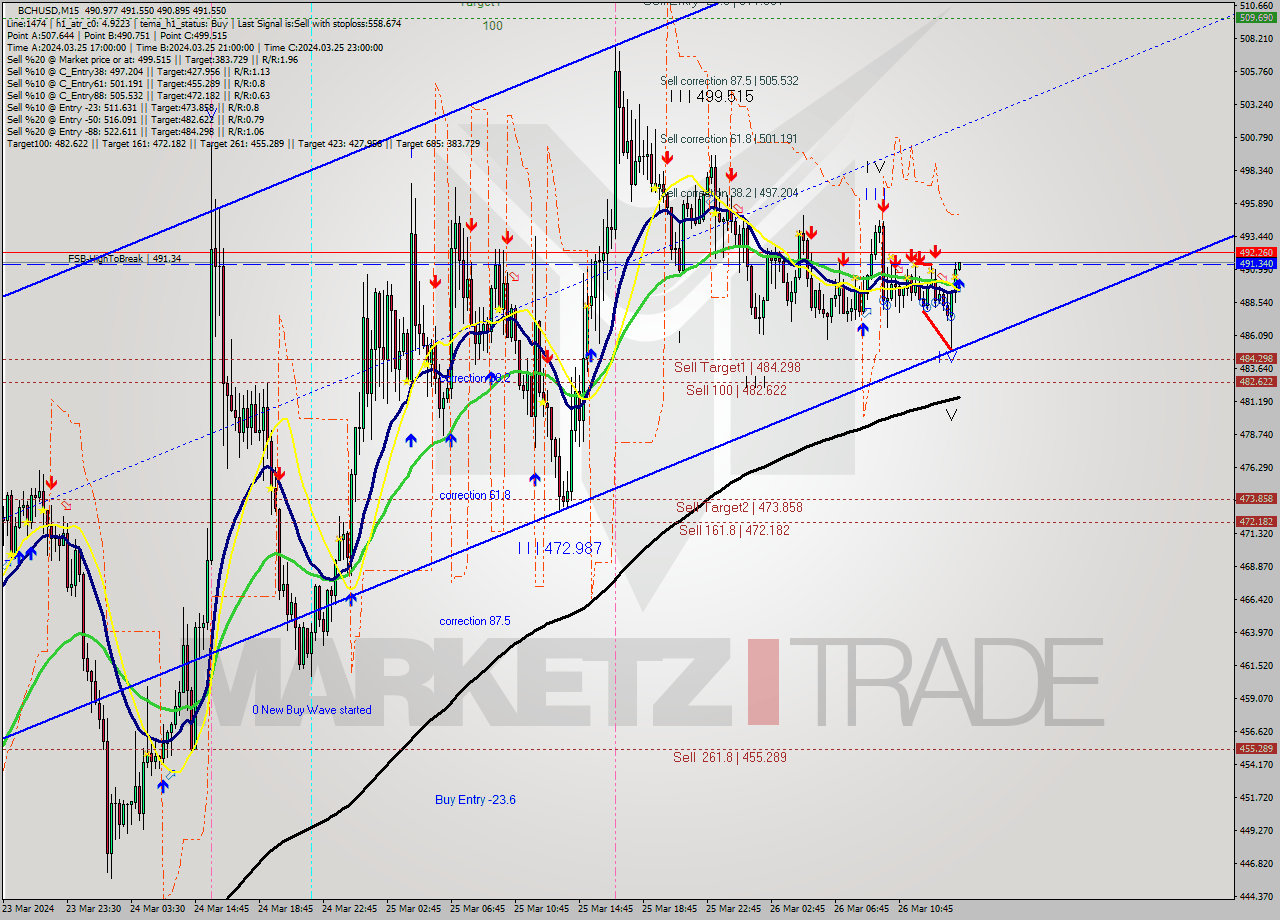Click the red 455.289 price tag
Viewport: 1280px width, 920px height.
(x=1256, y=748)
